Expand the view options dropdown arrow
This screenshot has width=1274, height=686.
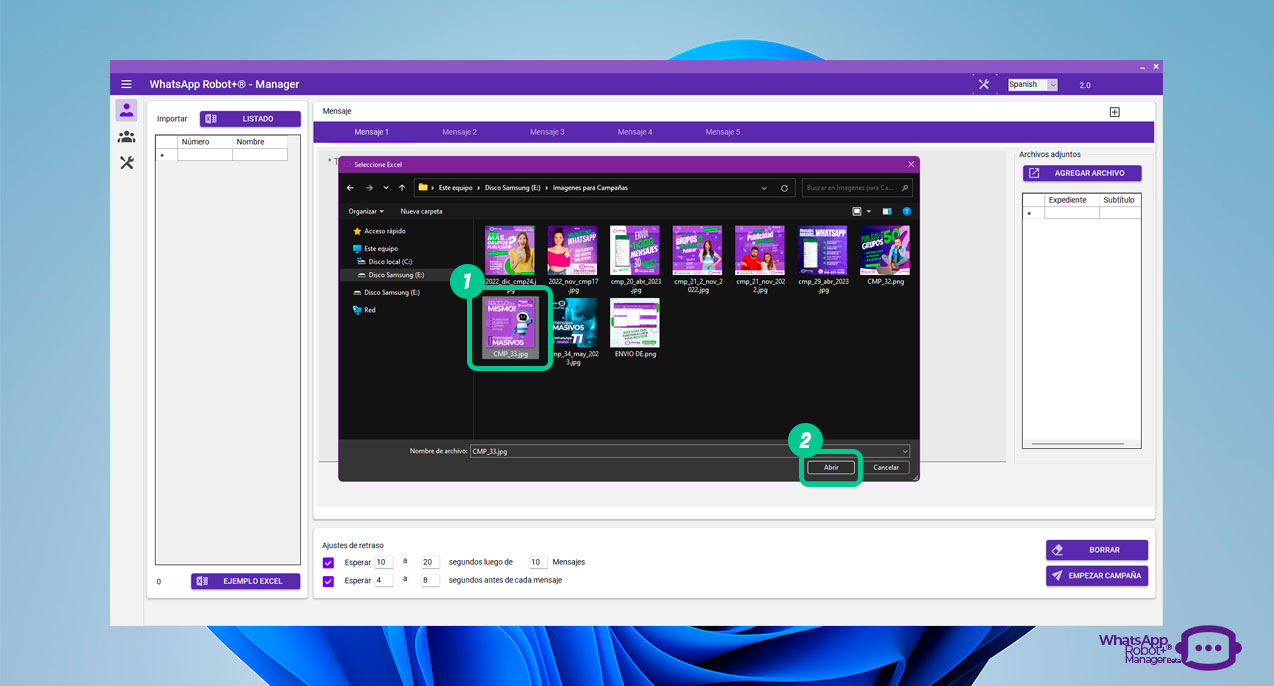(x=868, y=211)
